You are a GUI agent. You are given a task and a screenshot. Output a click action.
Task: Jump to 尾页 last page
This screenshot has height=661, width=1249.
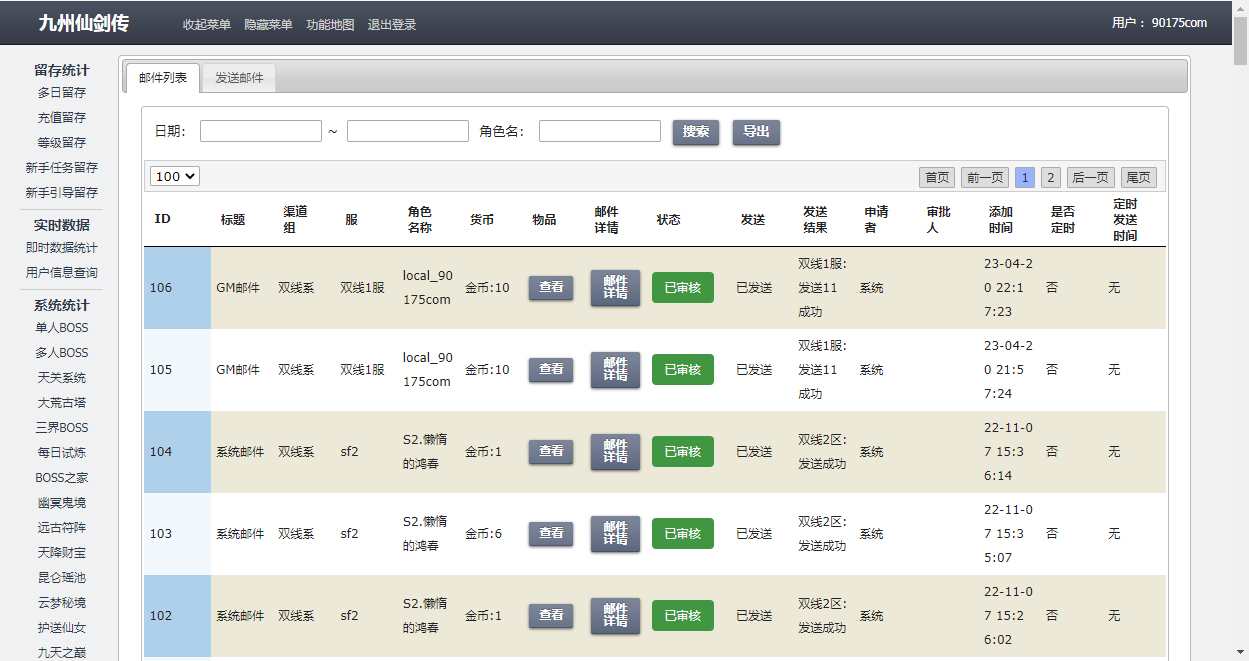click(x=1138, y=177)
